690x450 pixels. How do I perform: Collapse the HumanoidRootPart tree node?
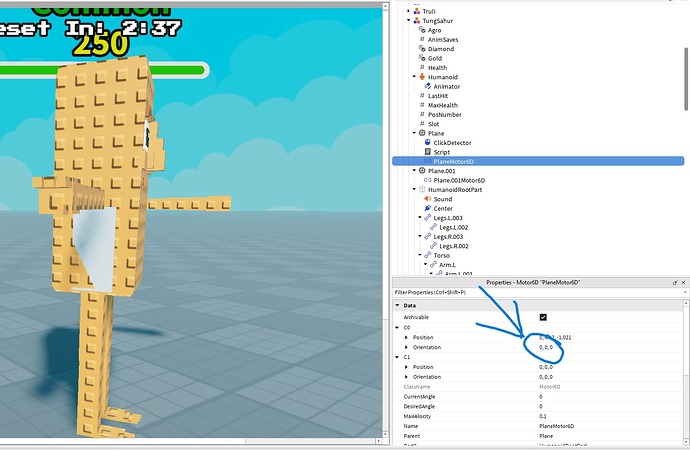point(414,190)
